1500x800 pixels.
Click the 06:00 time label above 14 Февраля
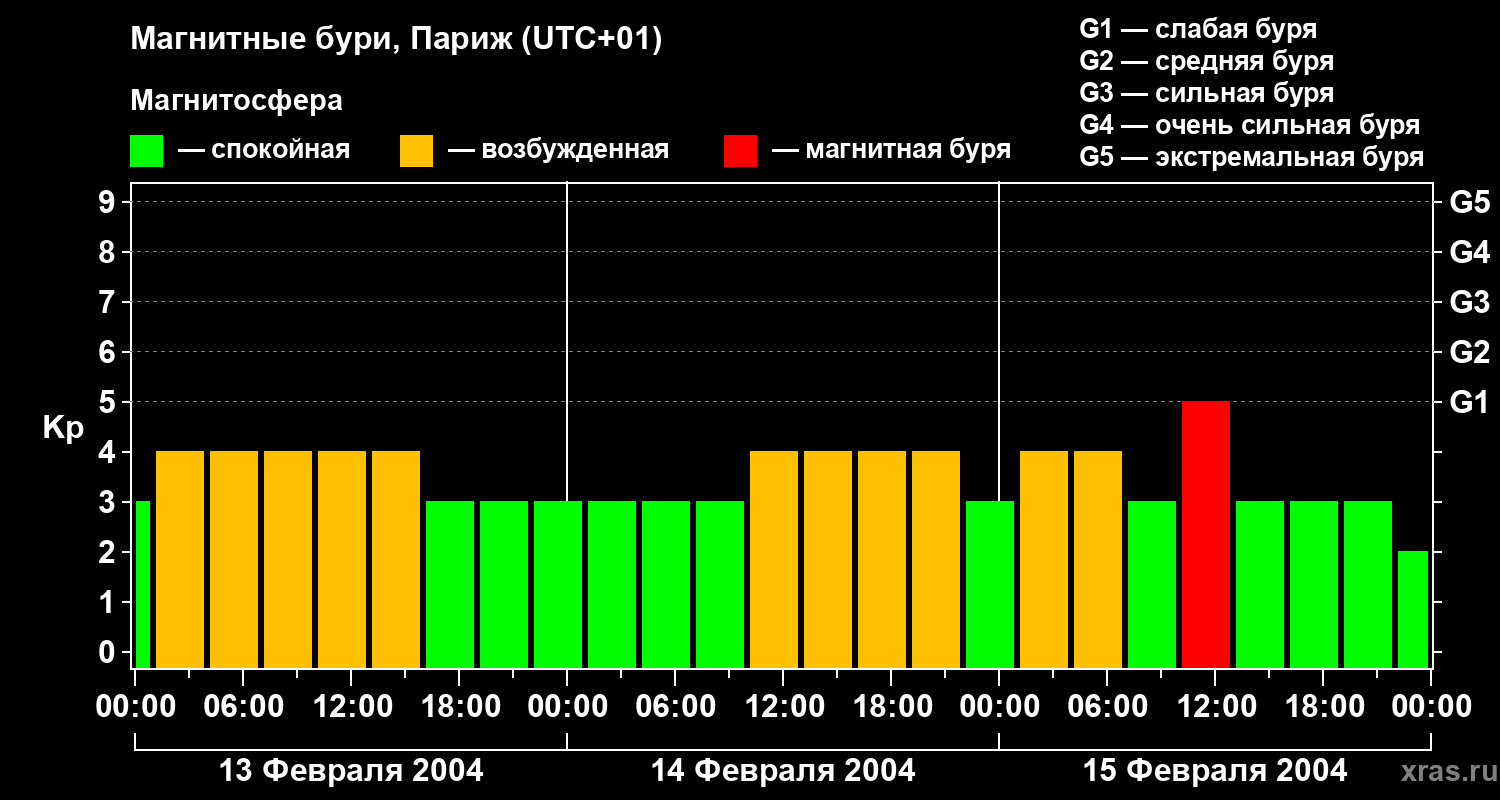[x=675, y=707]
